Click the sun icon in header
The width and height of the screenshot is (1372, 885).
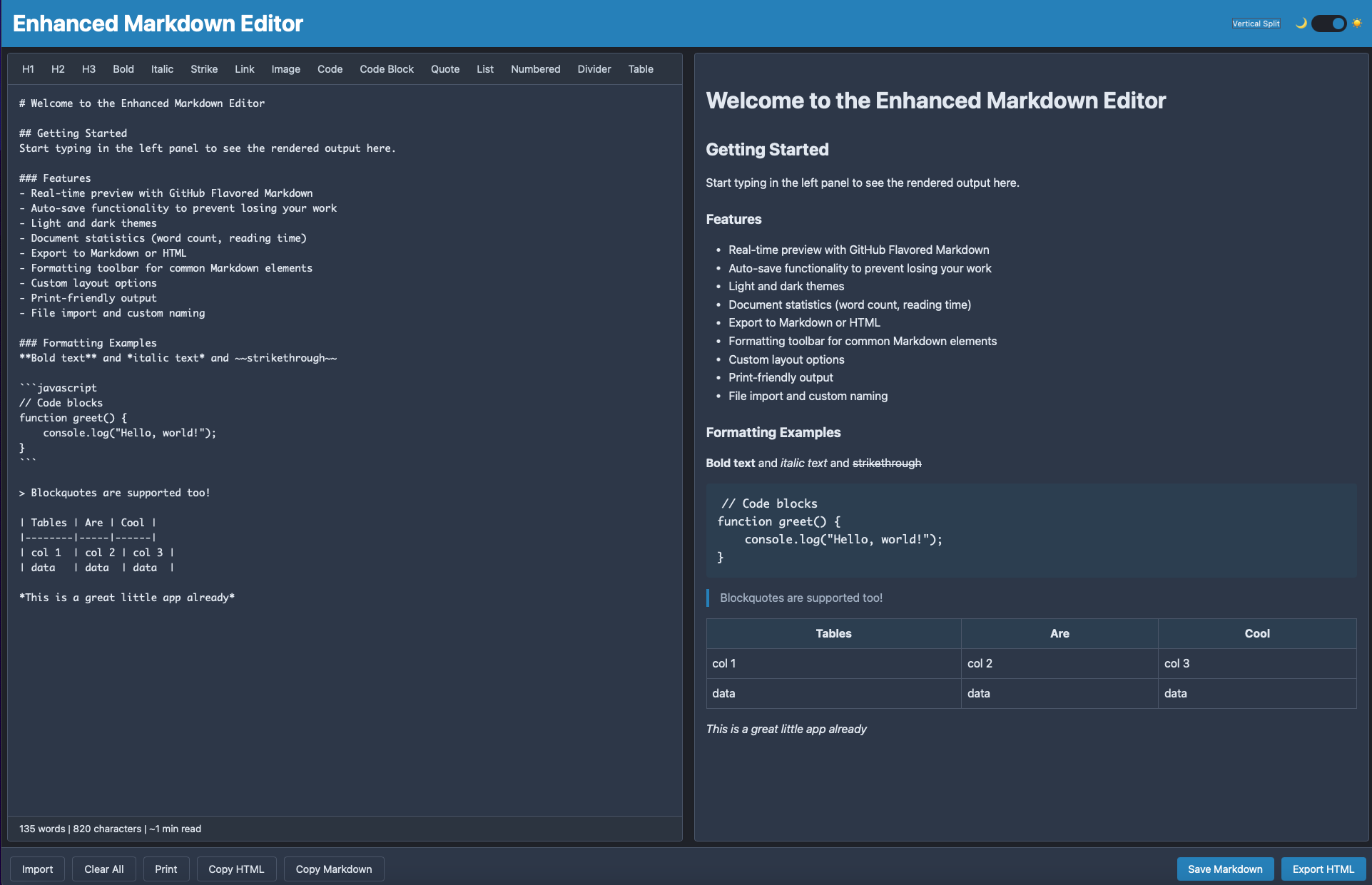1357,24
